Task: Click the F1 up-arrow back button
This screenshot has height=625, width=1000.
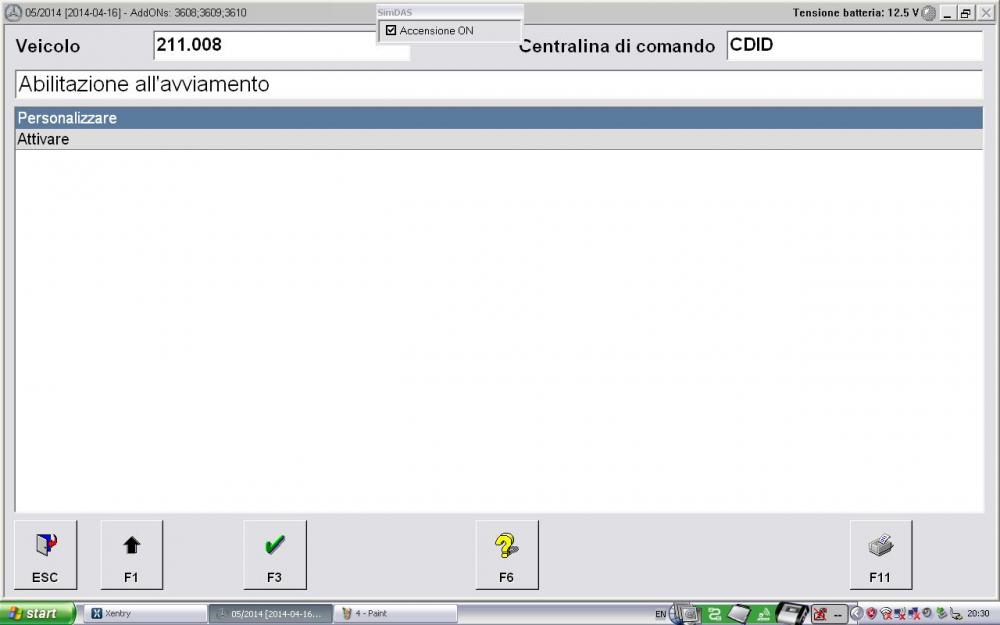Action: pos(131,554)
